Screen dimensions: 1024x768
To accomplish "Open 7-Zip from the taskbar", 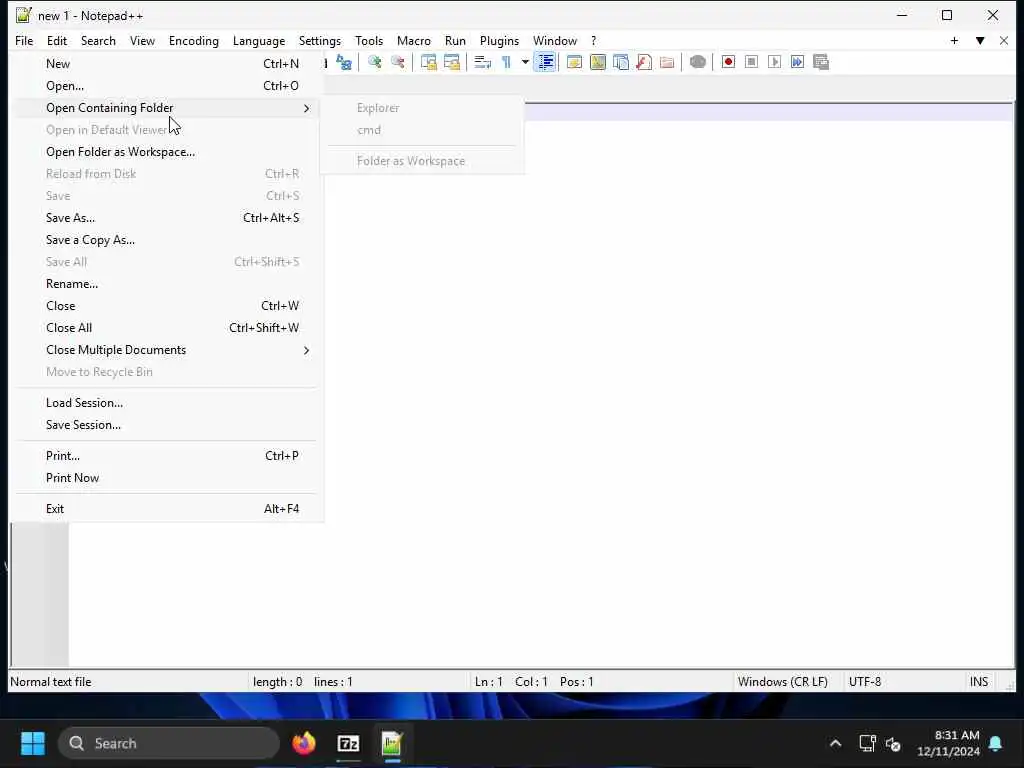I will pos(348,743).
